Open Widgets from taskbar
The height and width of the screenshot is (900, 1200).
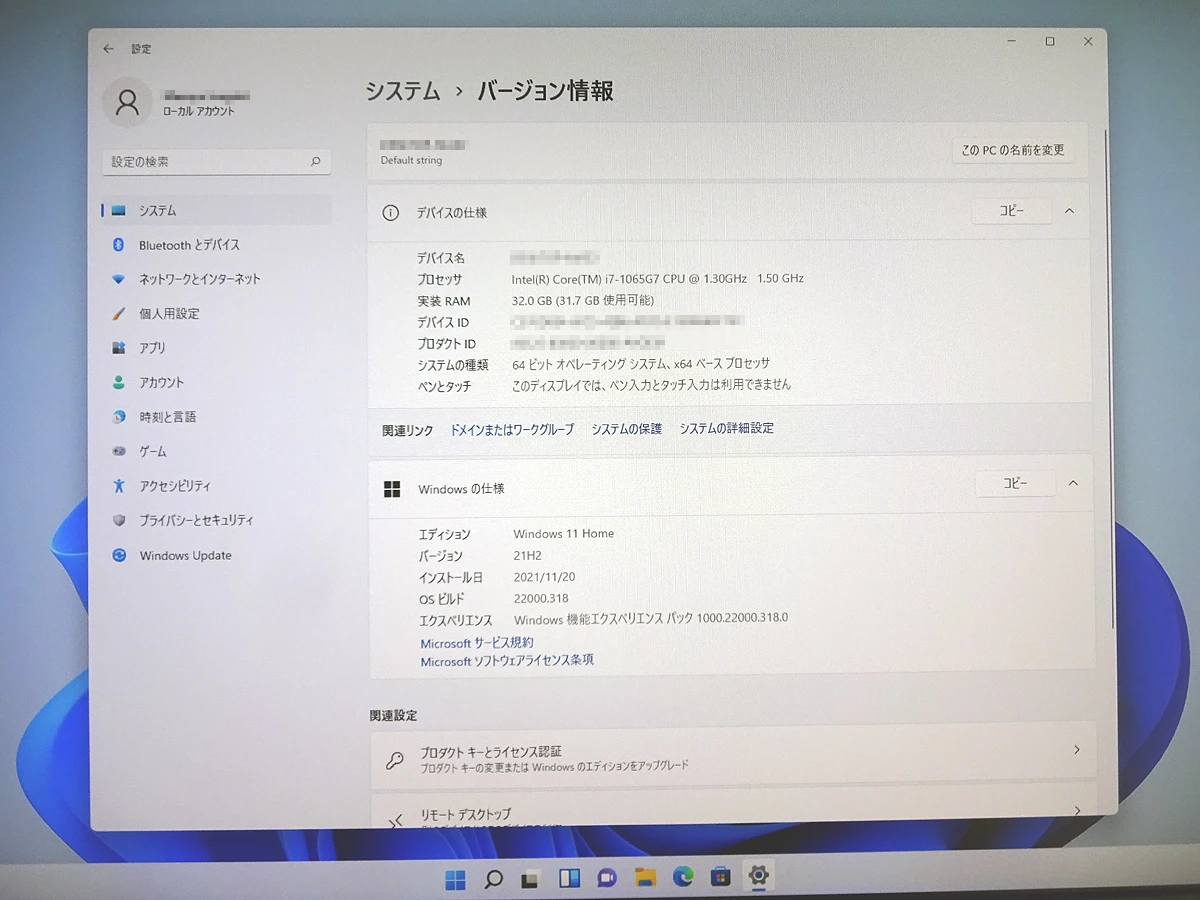pyautogui.click(x=569, y=878)
